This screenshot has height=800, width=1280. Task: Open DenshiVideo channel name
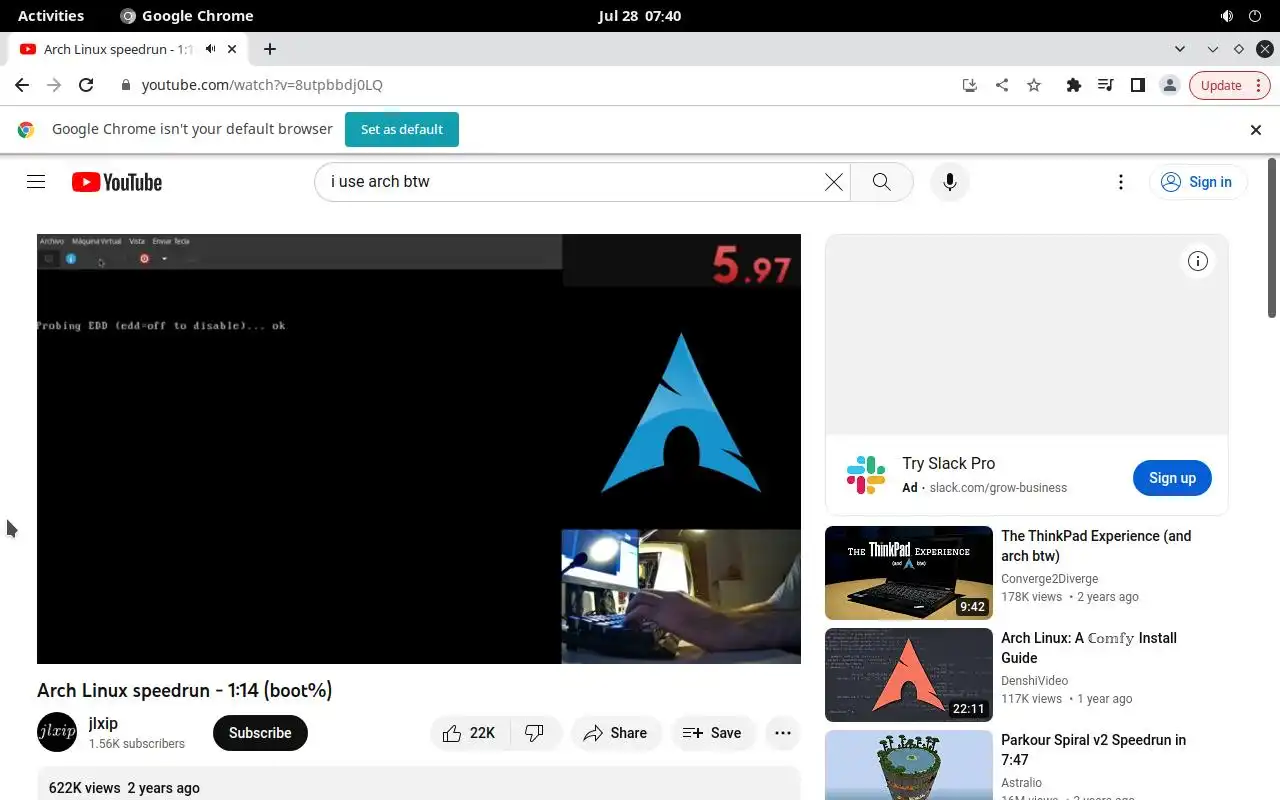coord(1034,681)
